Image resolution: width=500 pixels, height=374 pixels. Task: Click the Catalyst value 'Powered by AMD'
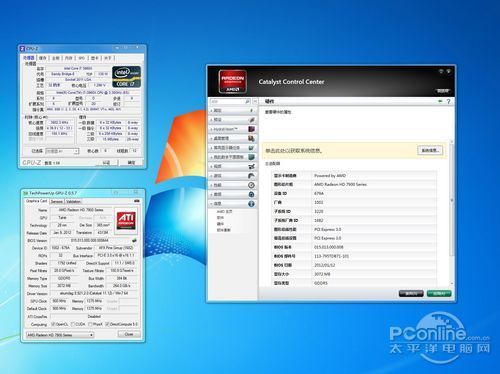point(330,176)
